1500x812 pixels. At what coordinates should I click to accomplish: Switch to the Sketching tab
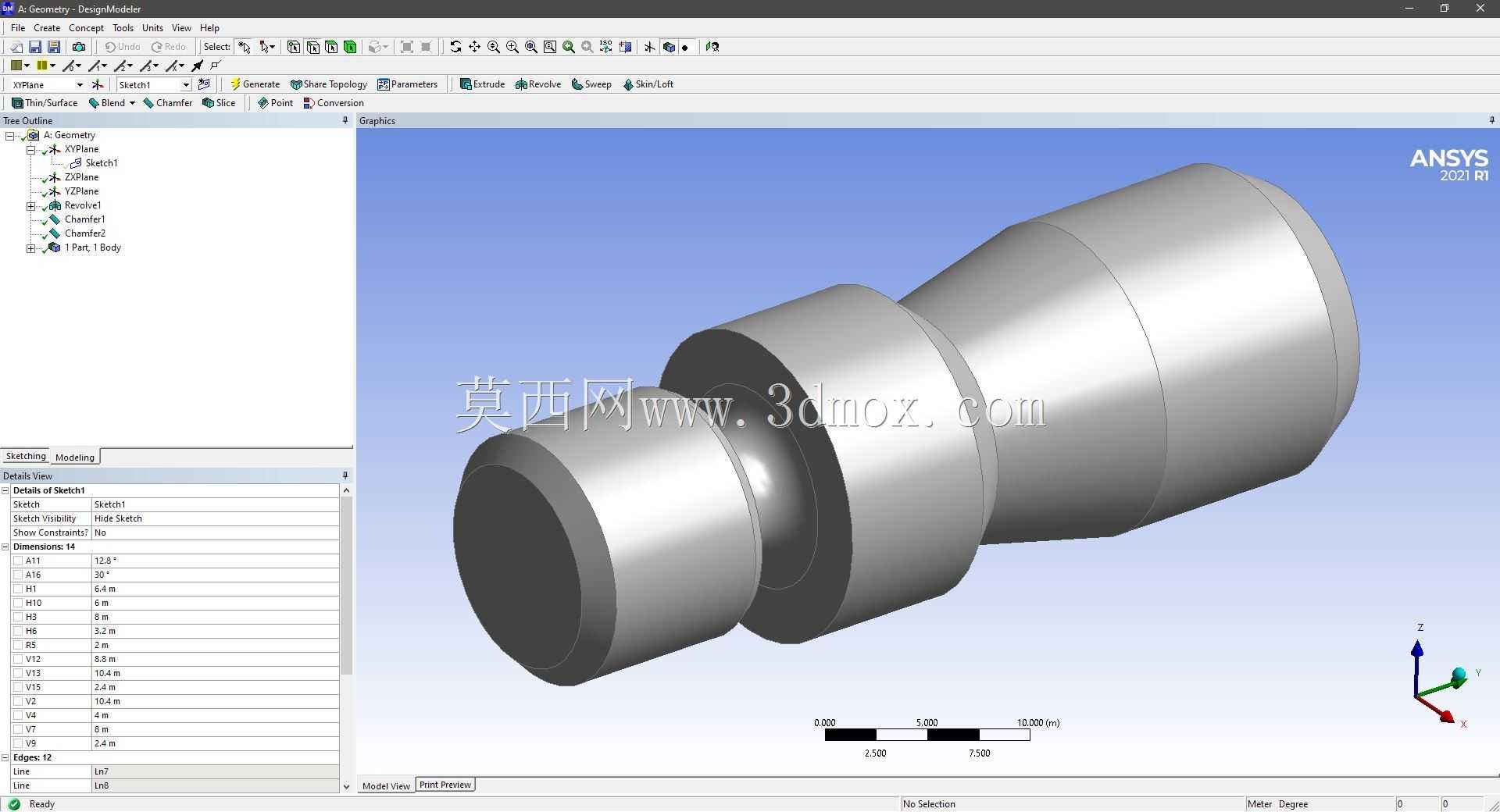tap(26, 456)
